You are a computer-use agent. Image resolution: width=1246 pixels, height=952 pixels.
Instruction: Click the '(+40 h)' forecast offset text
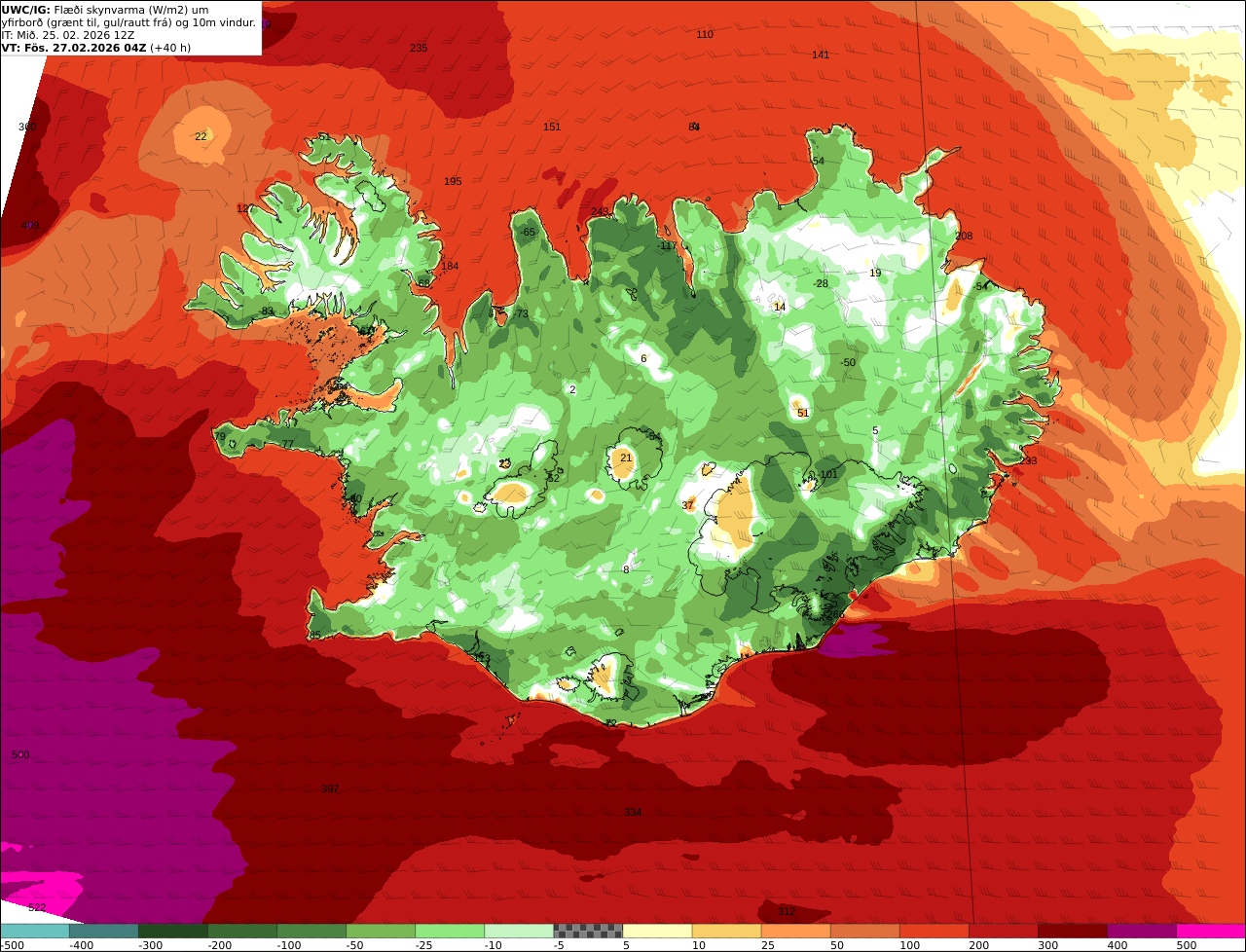tap(170, 47)
